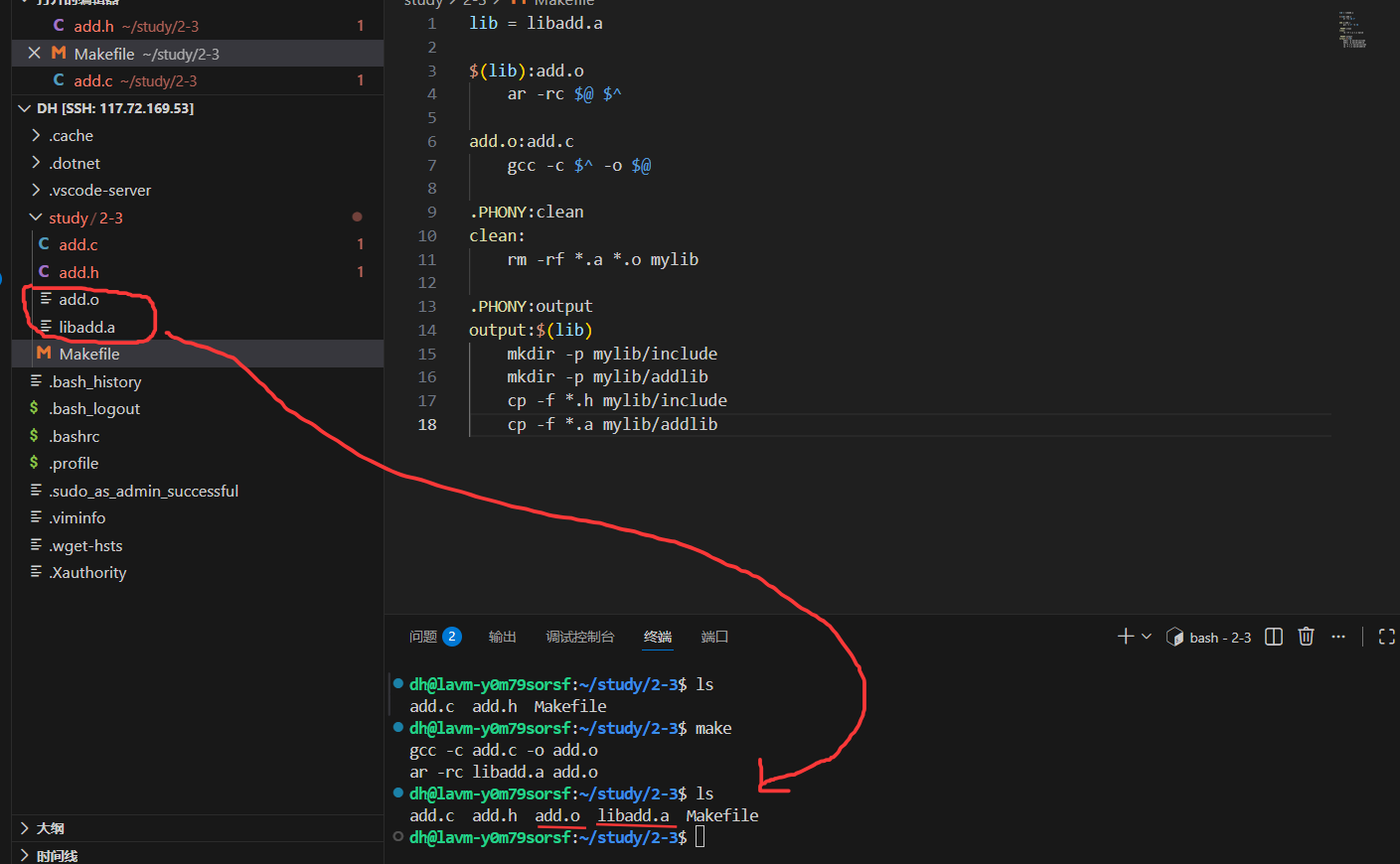Place cursor on 'cp -f *.a mylib/addlib' line

tap(612, 424)
